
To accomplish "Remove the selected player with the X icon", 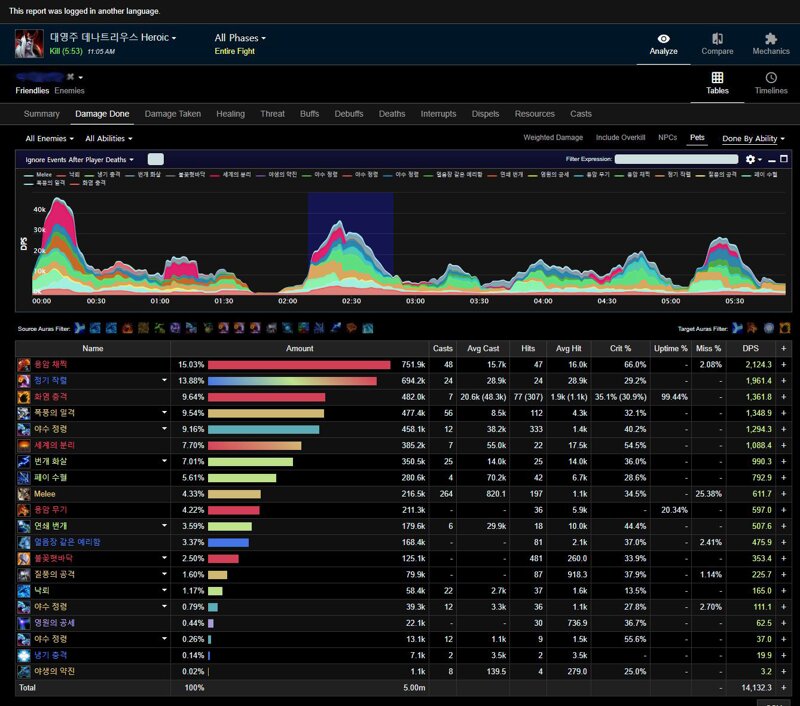I will (70, 77).
